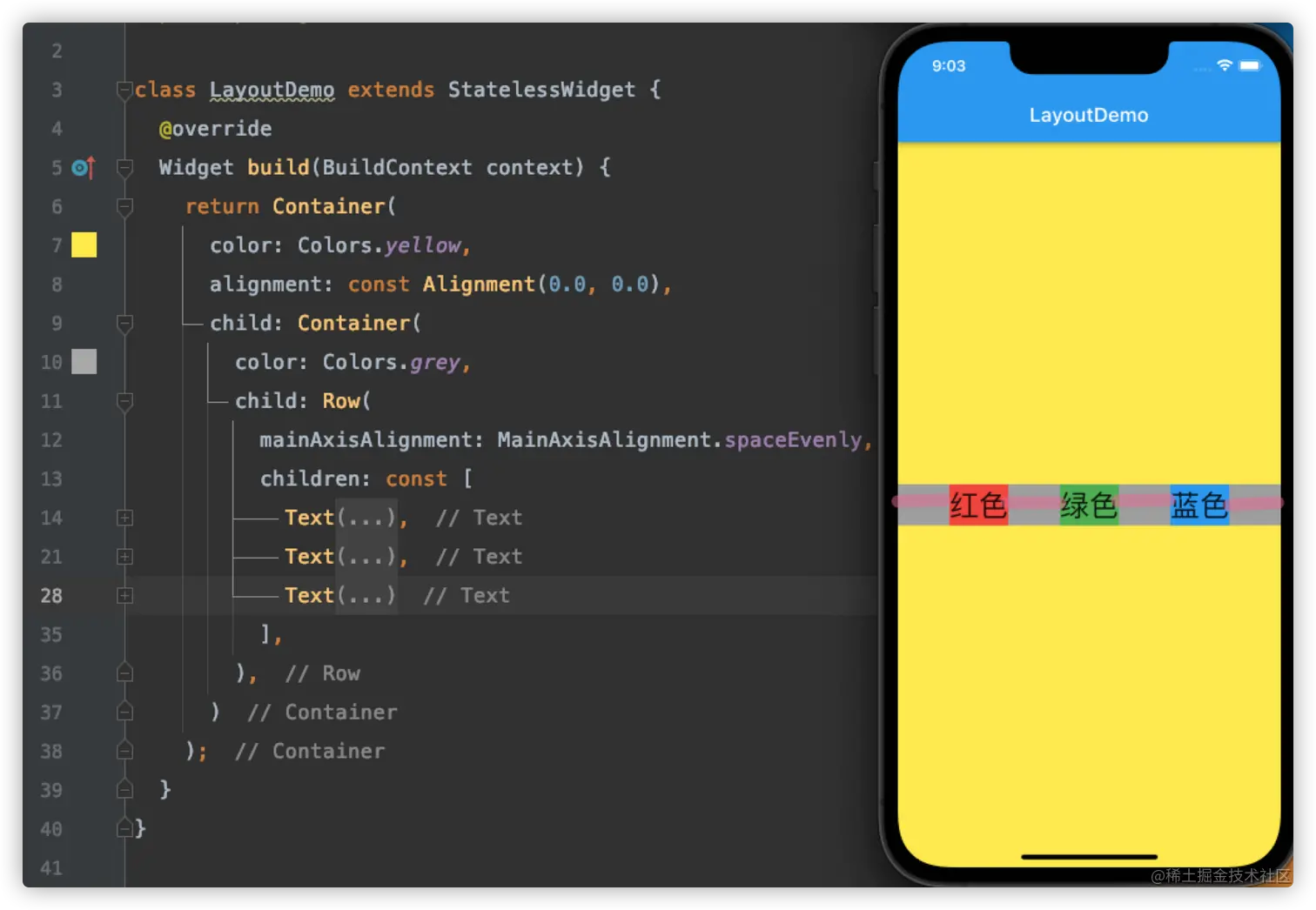The width and height of the screenshot is (1316, 910).
Task: Click the override gutter icon on line 5
Action: click(83, 167)
